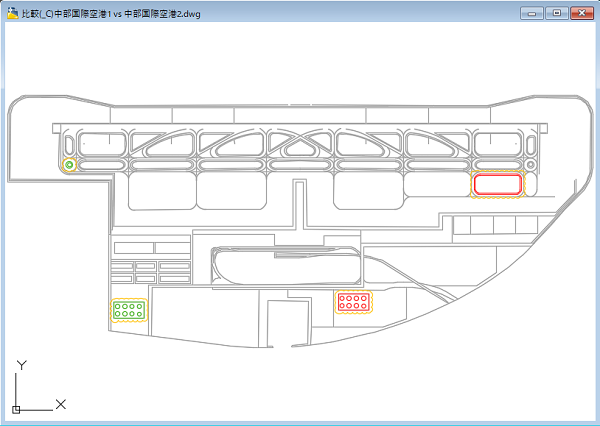Maximize the comparison drawing window
Screen dimensions: 600x426
click(x=557, y=13)
